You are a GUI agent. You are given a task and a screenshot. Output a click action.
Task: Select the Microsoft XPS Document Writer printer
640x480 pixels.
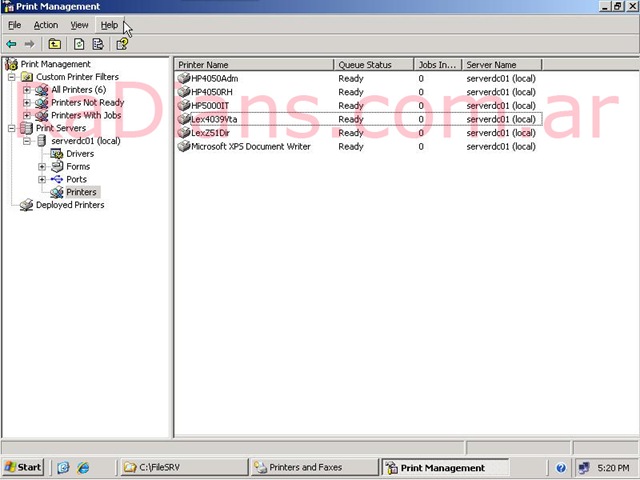[x=250, y=146]
